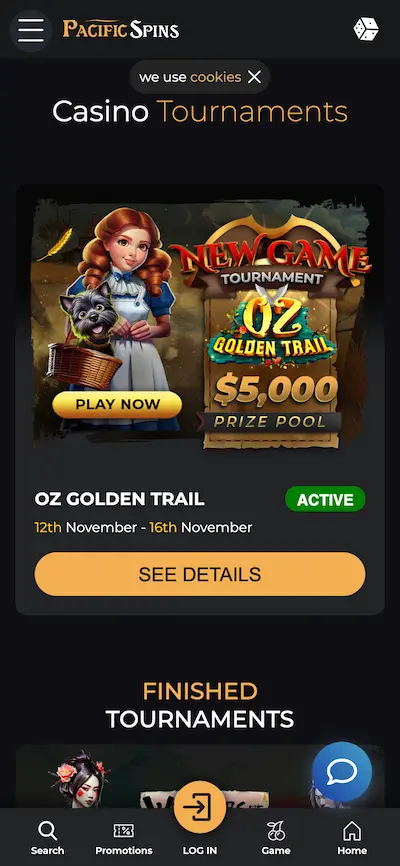This screenshot has width=400, height=866.
Task: Tap the LOG IN circle icon
Action: (199, 807)
